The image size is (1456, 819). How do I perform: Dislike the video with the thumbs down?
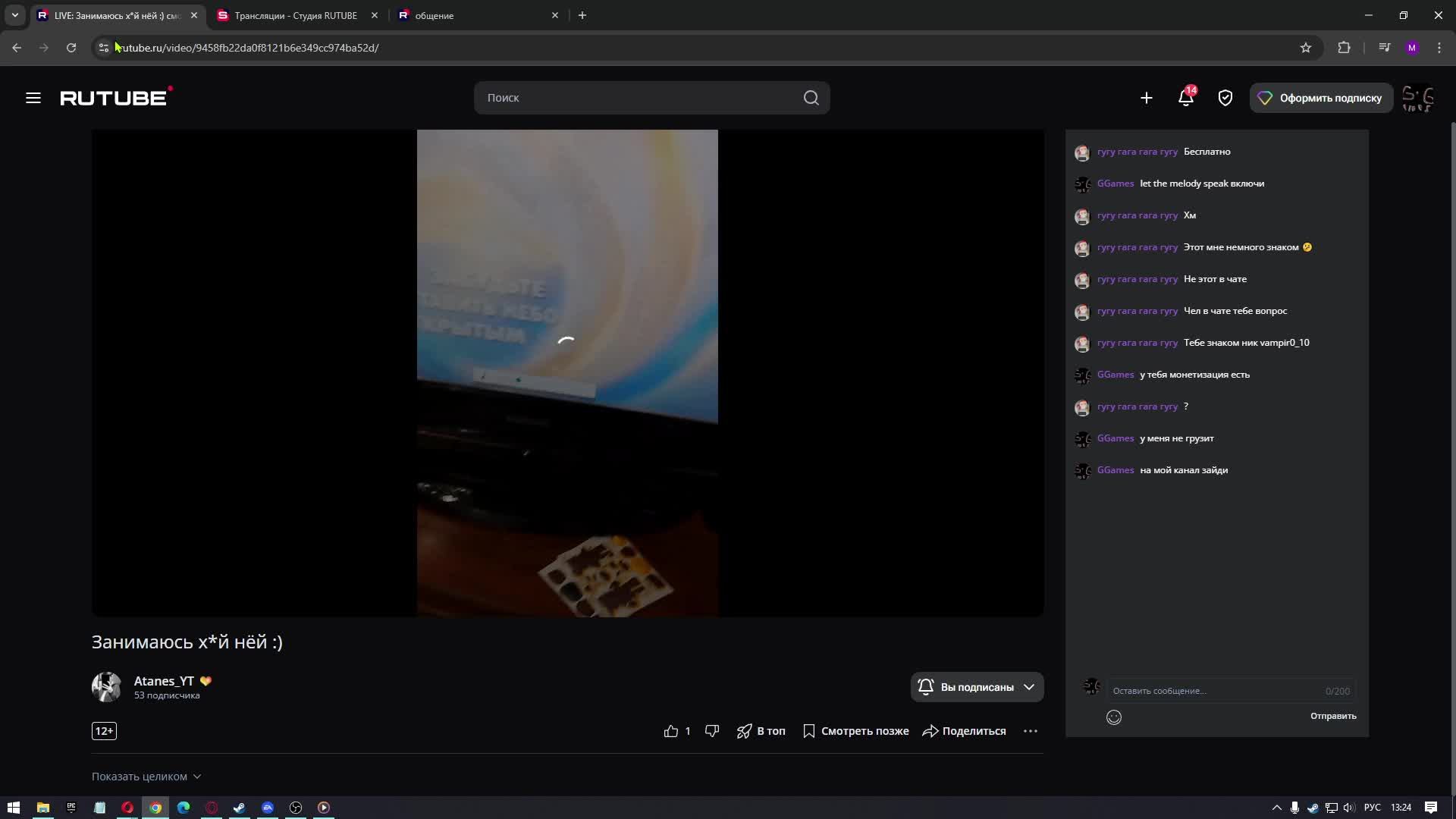(711, 731)
